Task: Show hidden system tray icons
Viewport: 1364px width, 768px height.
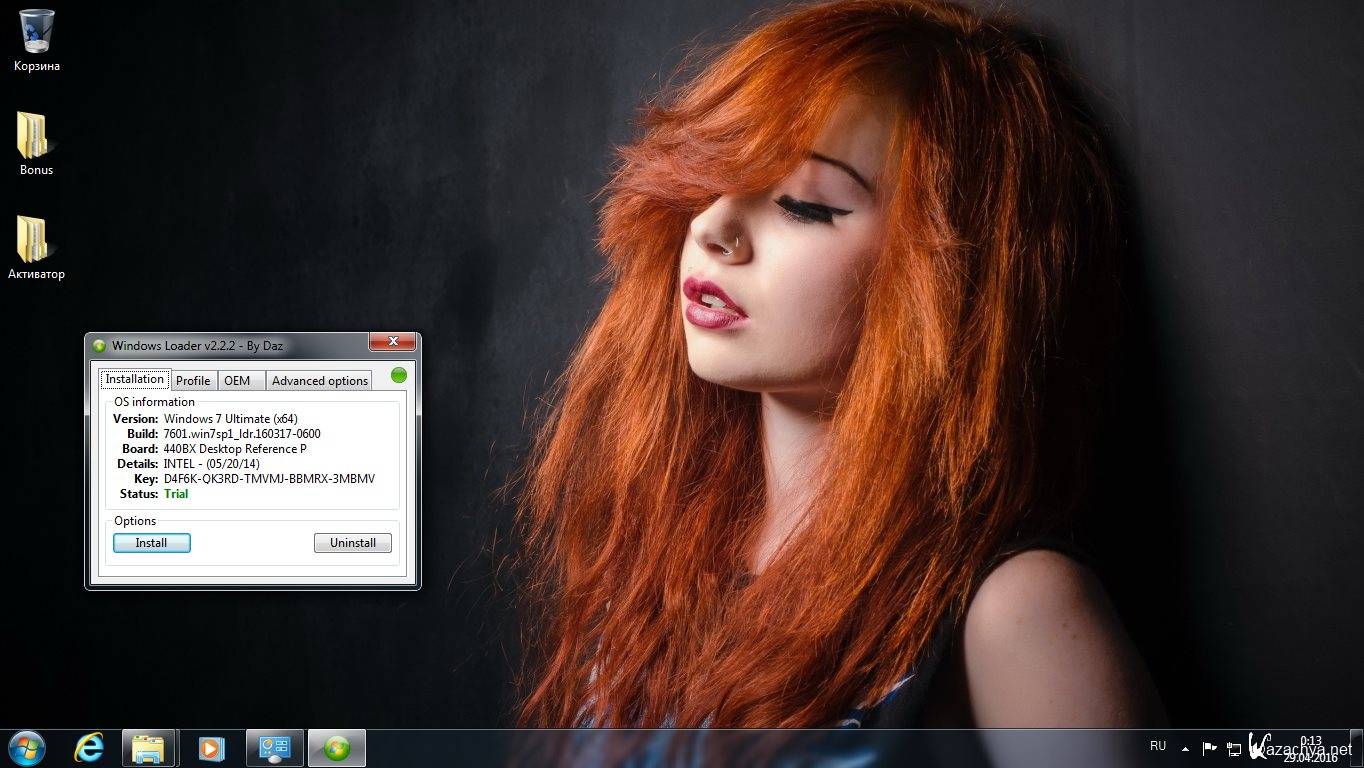Action: point(1186,748)
